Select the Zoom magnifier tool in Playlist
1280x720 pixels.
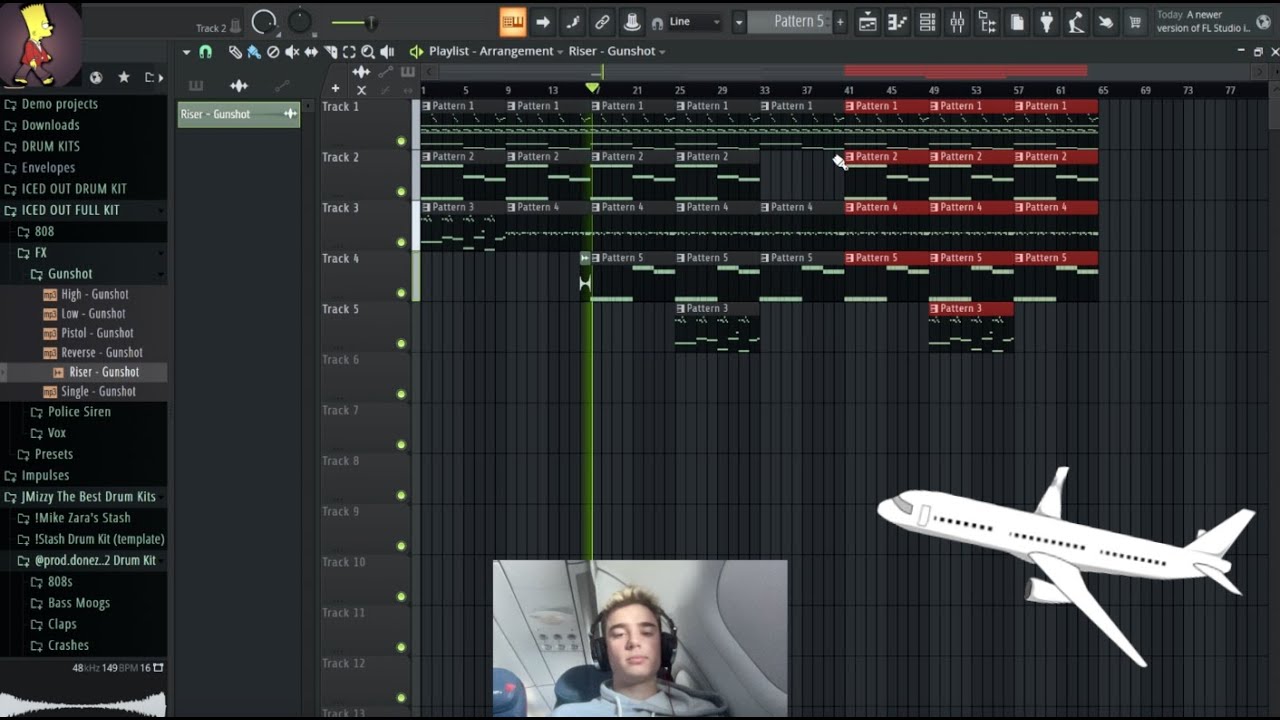pyautogui.click(x=368, y=52)
